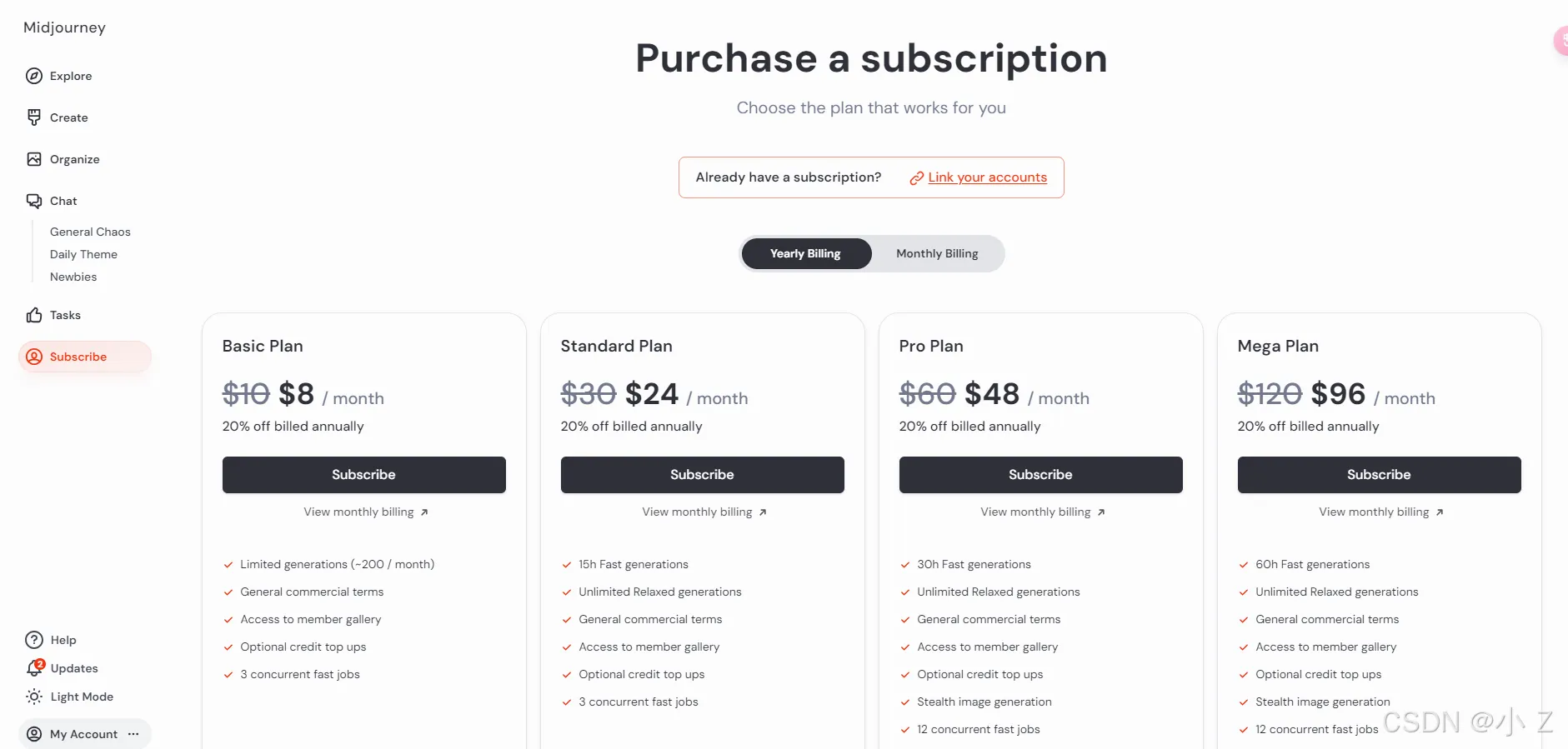Click the Create paintbrush icon
Screen dimensions: 1568x749
point(34,117)
